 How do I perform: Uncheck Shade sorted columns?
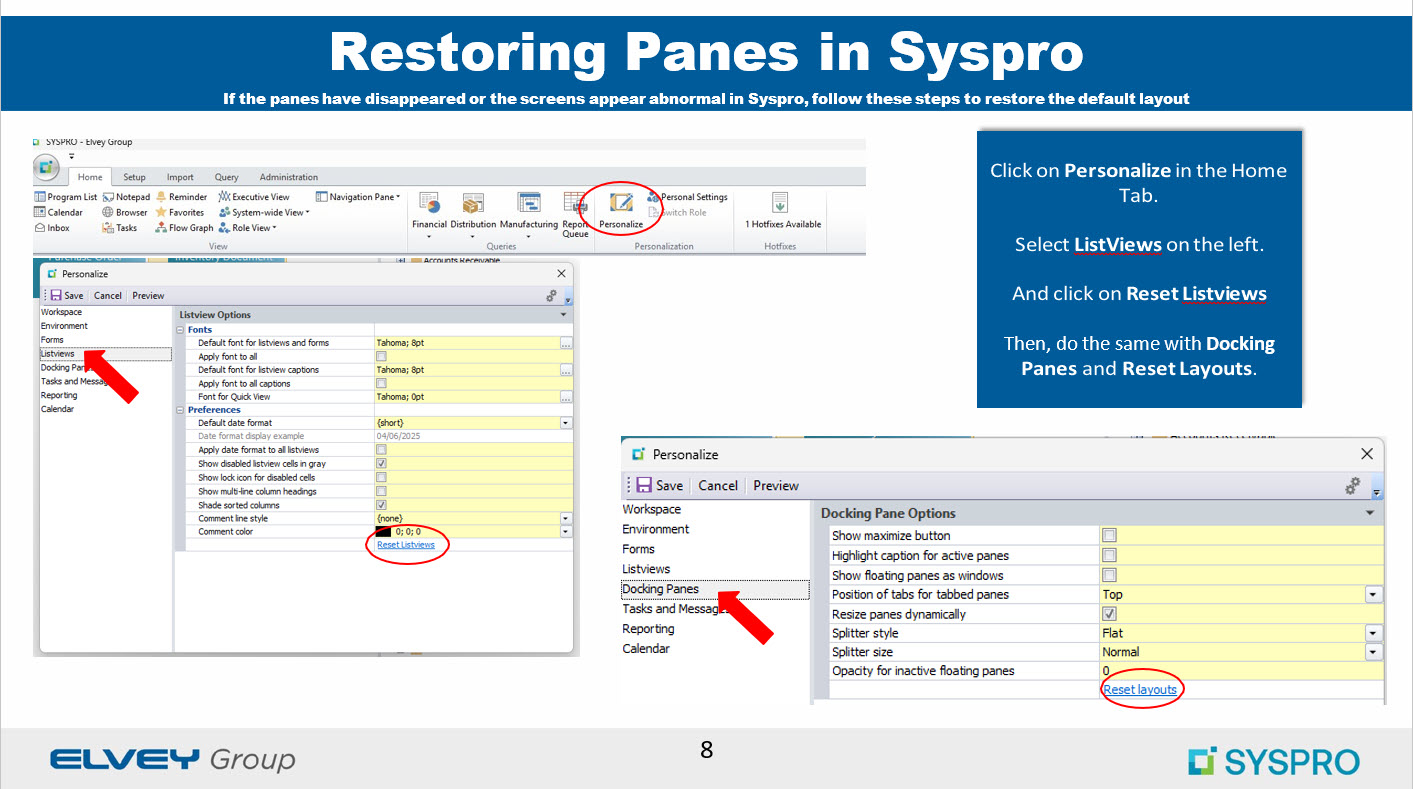point(381,505)
